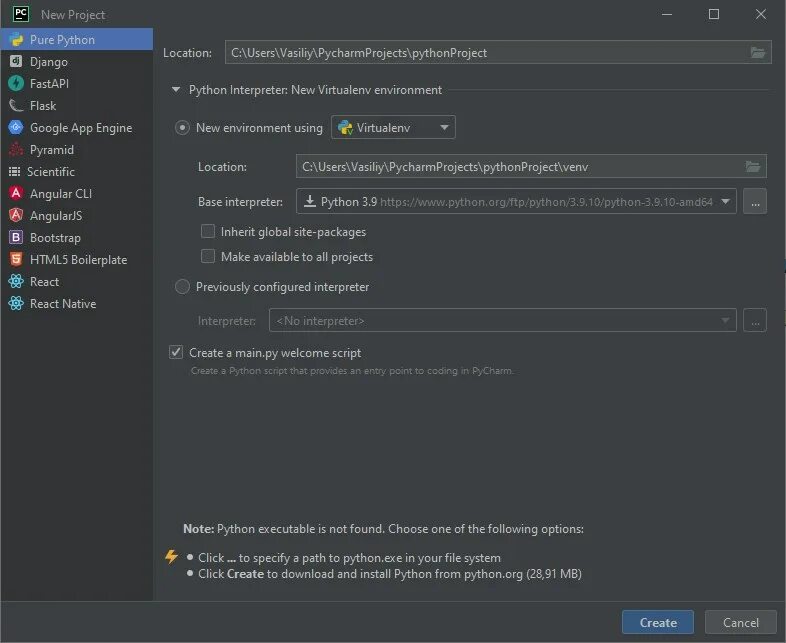The image size is (786, 643).
Task: Click the Create button
Action: pos(658,622)
